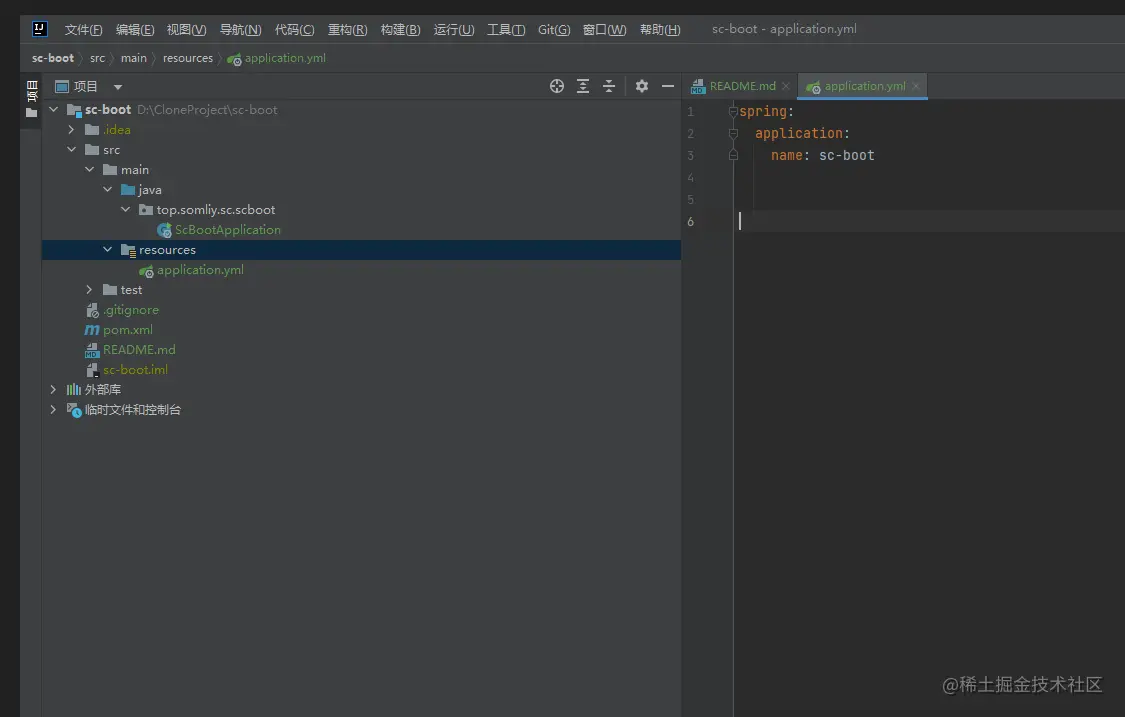Click the locate opened file crosshair icon

[x=557, y=86]
